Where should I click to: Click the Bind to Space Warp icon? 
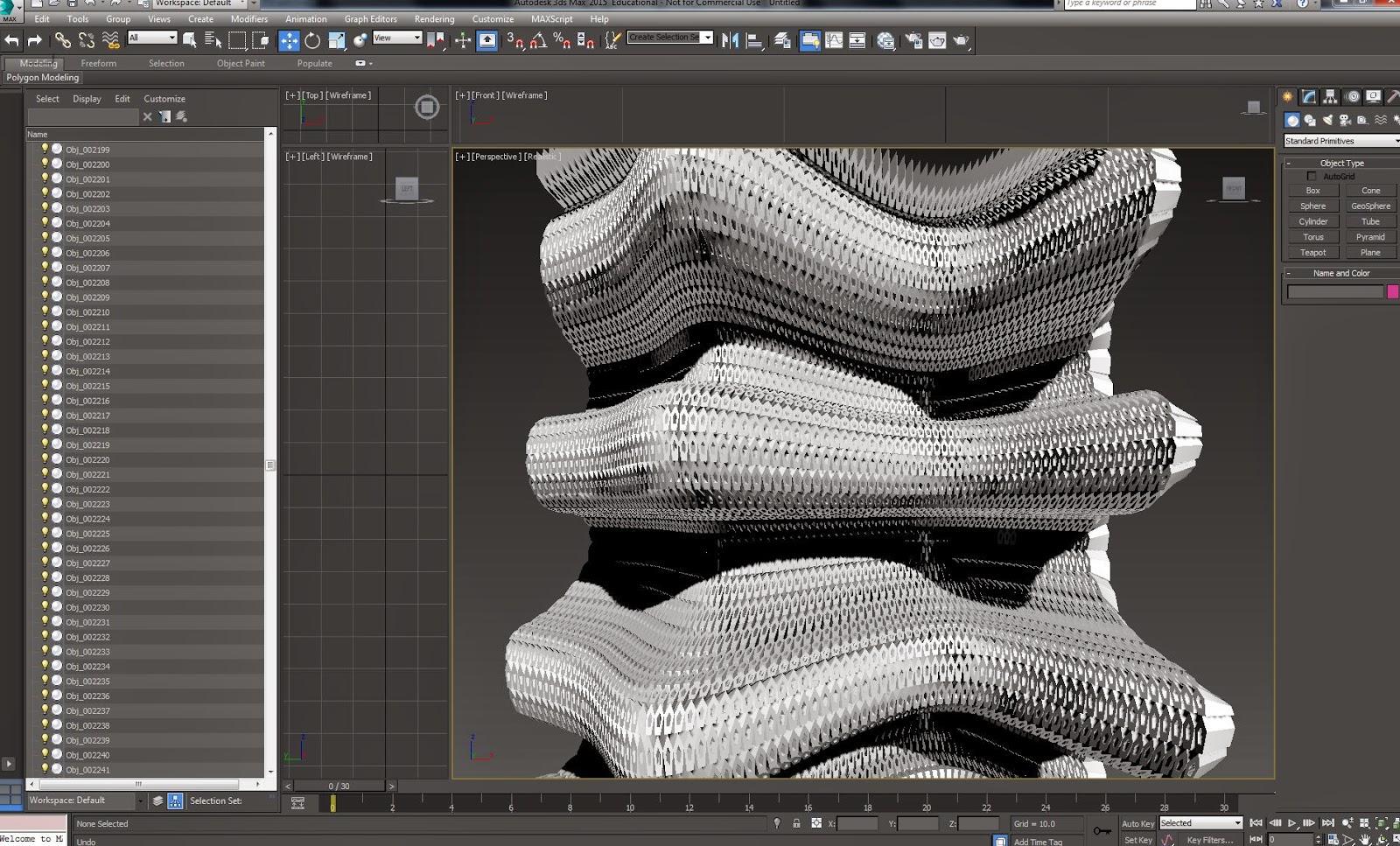coord(110,40)
